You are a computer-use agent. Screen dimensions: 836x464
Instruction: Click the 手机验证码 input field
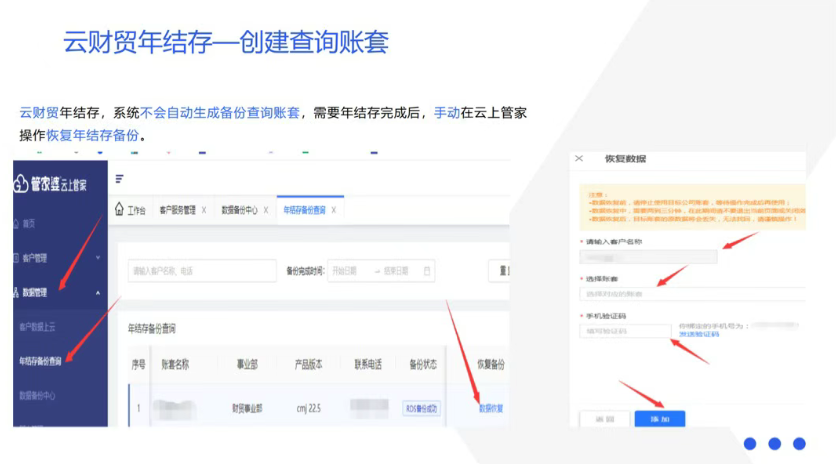click(x=625, y=331)
